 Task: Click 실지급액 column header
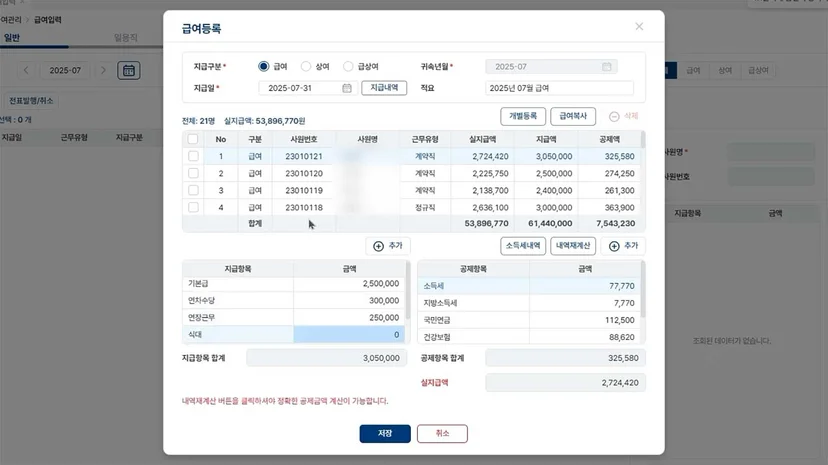coord(483,139)
